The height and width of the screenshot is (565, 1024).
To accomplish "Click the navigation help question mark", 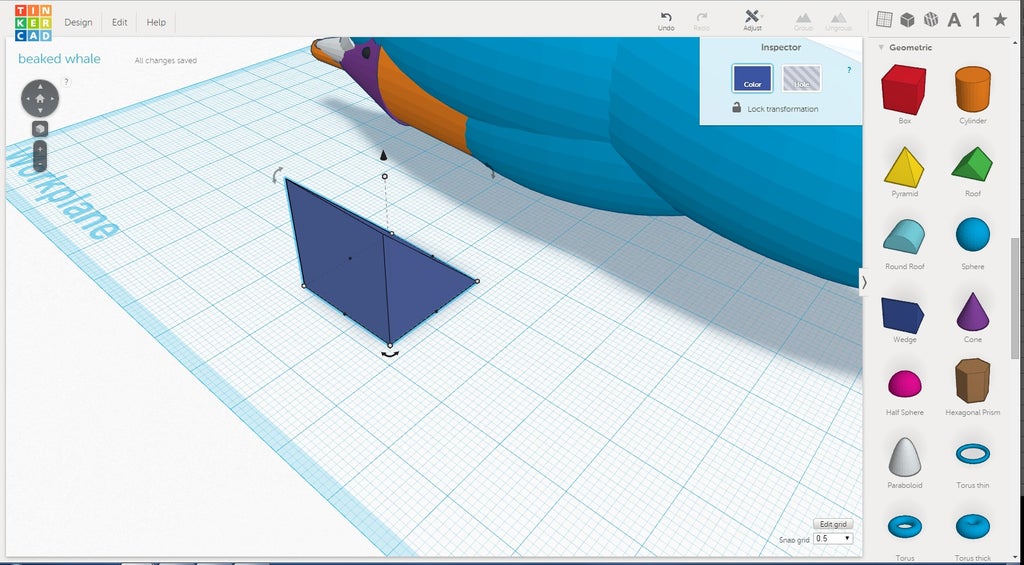I will [67, 82].
